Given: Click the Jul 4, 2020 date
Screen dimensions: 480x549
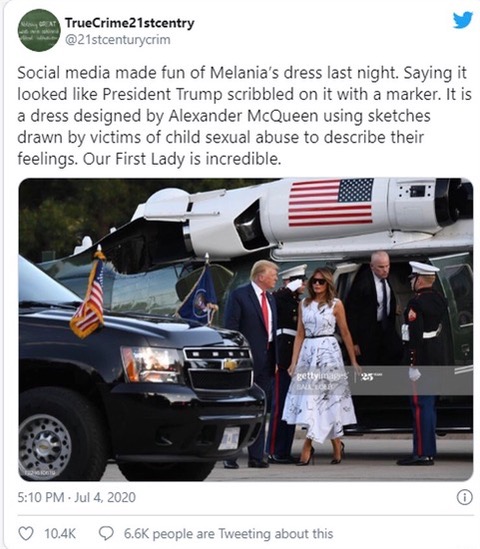Looking at the screenshot, I should (x=105, y=497).
